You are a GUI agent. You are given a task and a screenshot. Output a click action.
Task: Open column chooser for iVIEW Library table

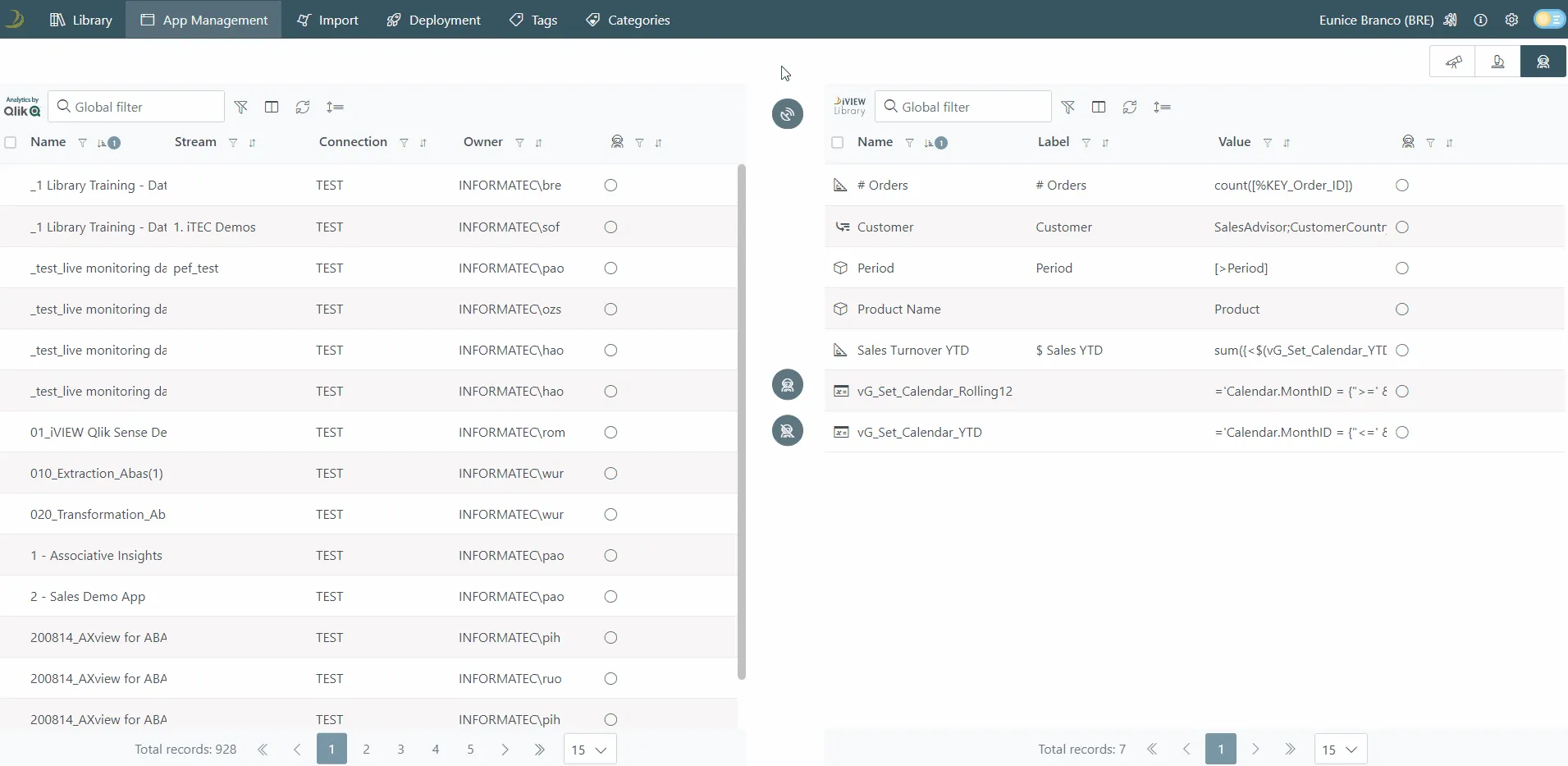click(1099, 107)
